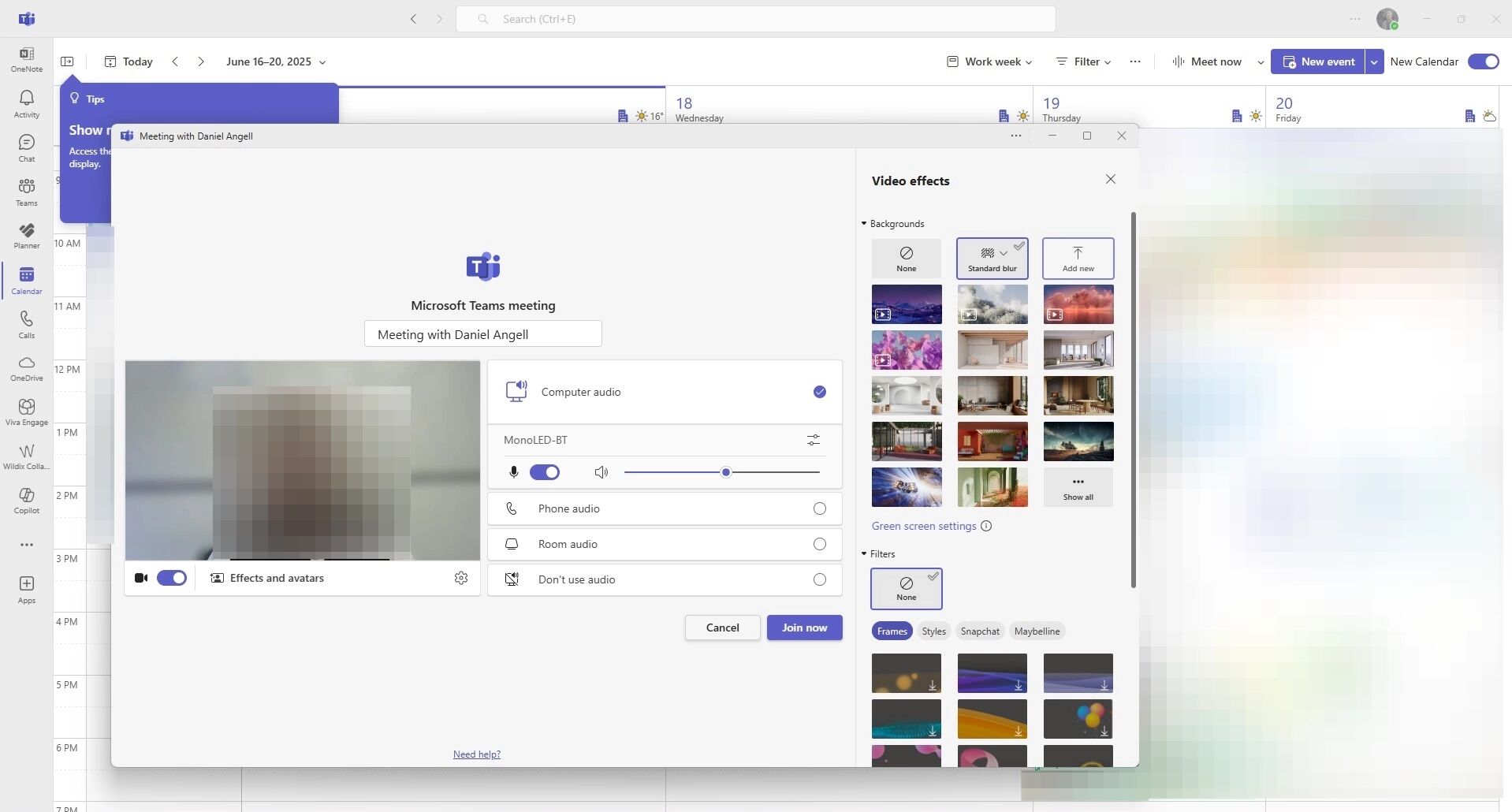Show more apps via sidebar ellipsis
The width and height of the screenshot is (1512, 812).
click(x=27, y=545)
